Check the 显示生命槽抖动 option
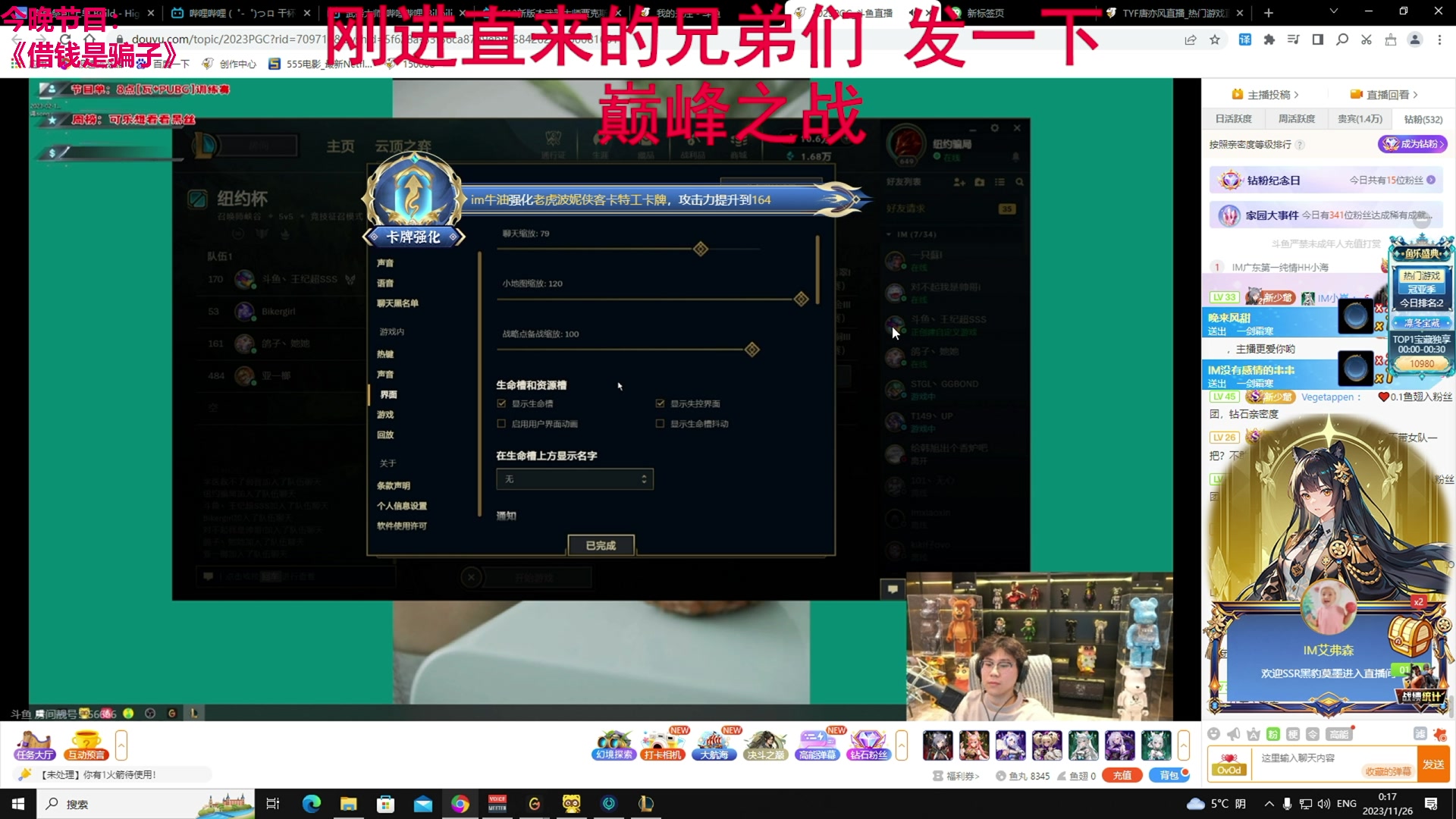 tap(660, 423)
